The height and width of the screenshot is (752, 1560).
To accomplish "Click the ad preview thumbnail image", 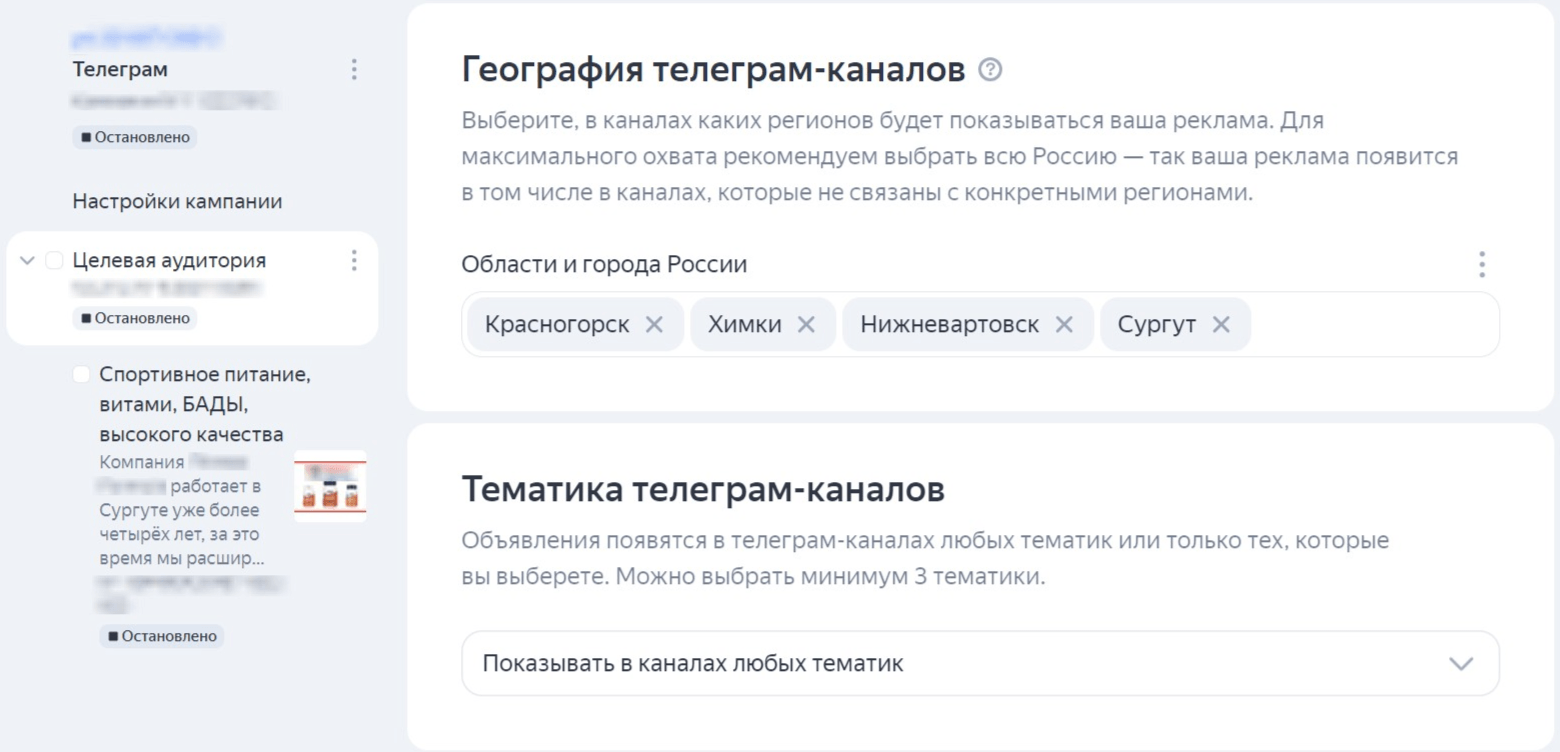I will click(x=330, y=486).
